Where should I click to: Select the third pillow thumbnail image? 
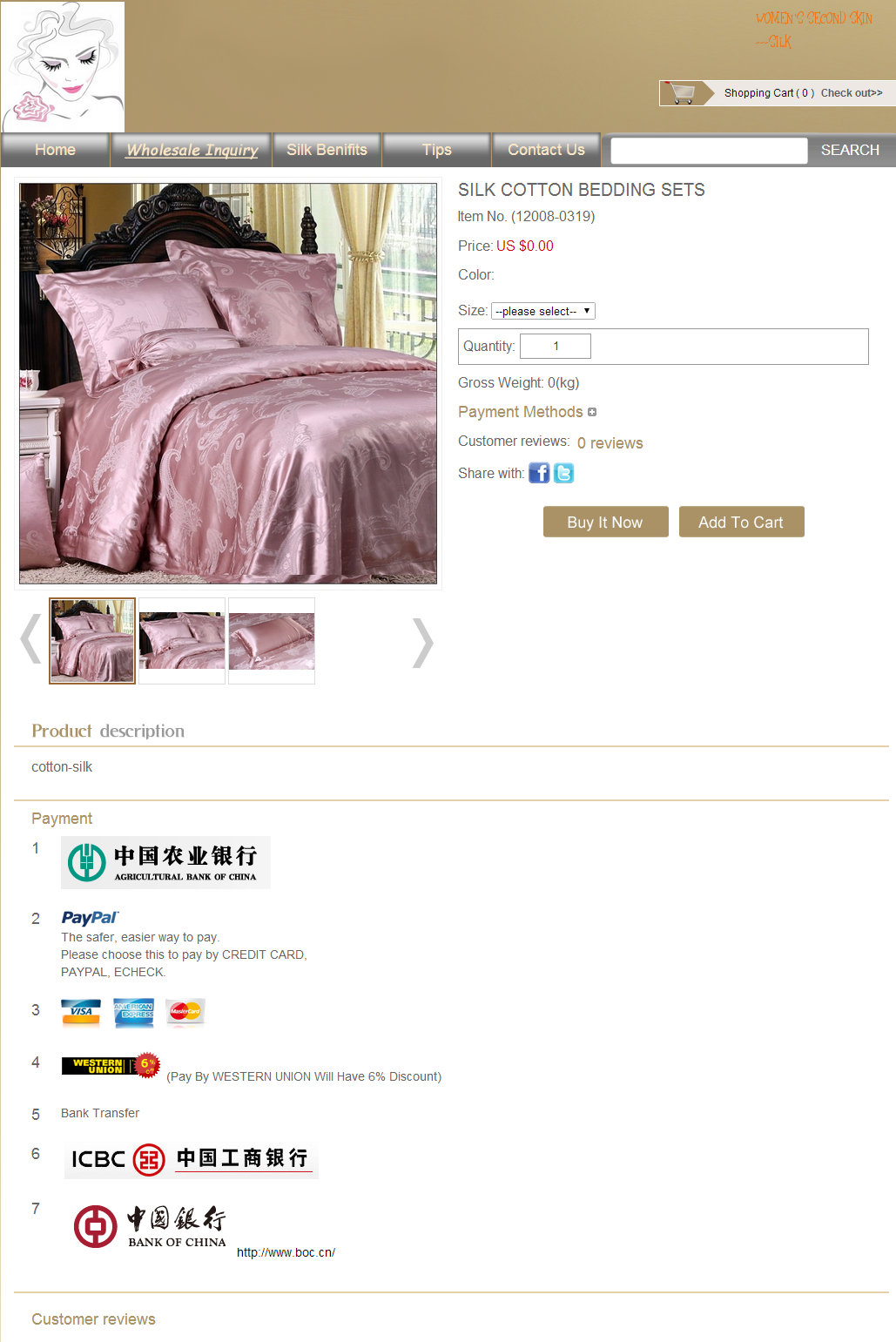272,641
